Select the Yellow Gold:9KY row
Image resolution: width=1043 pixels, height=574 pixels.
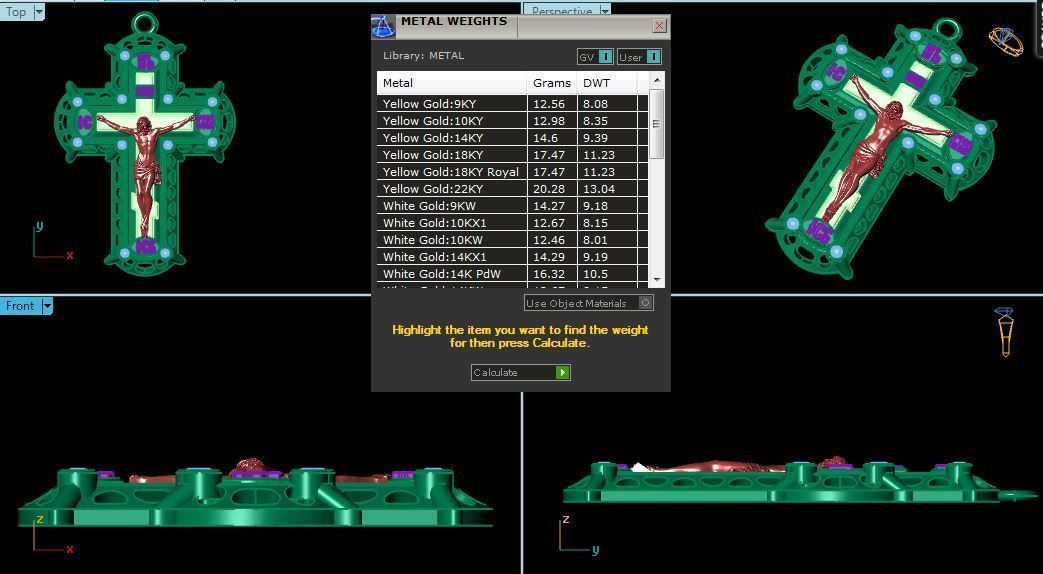click(x=512, y=104)
